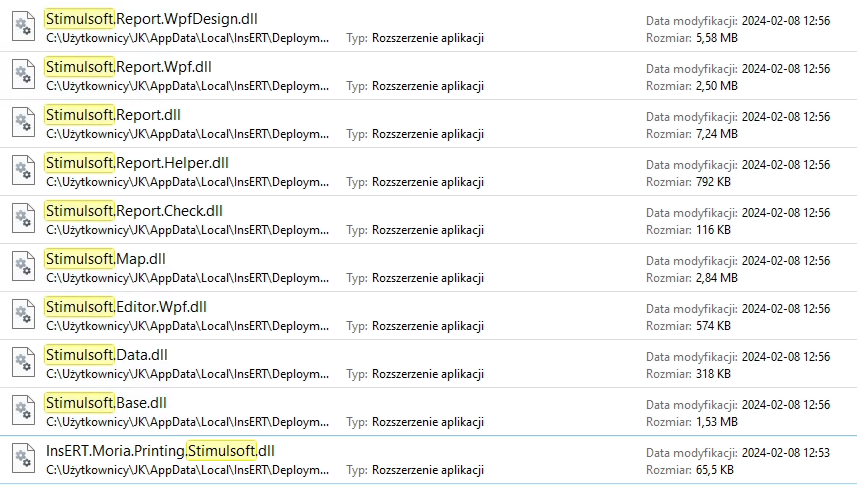Viewport: 857px width, 495px height.
Task: Click the DLL icon of Stimulsoft.Editor.Wpf.dll
Action: pos(24,315)
